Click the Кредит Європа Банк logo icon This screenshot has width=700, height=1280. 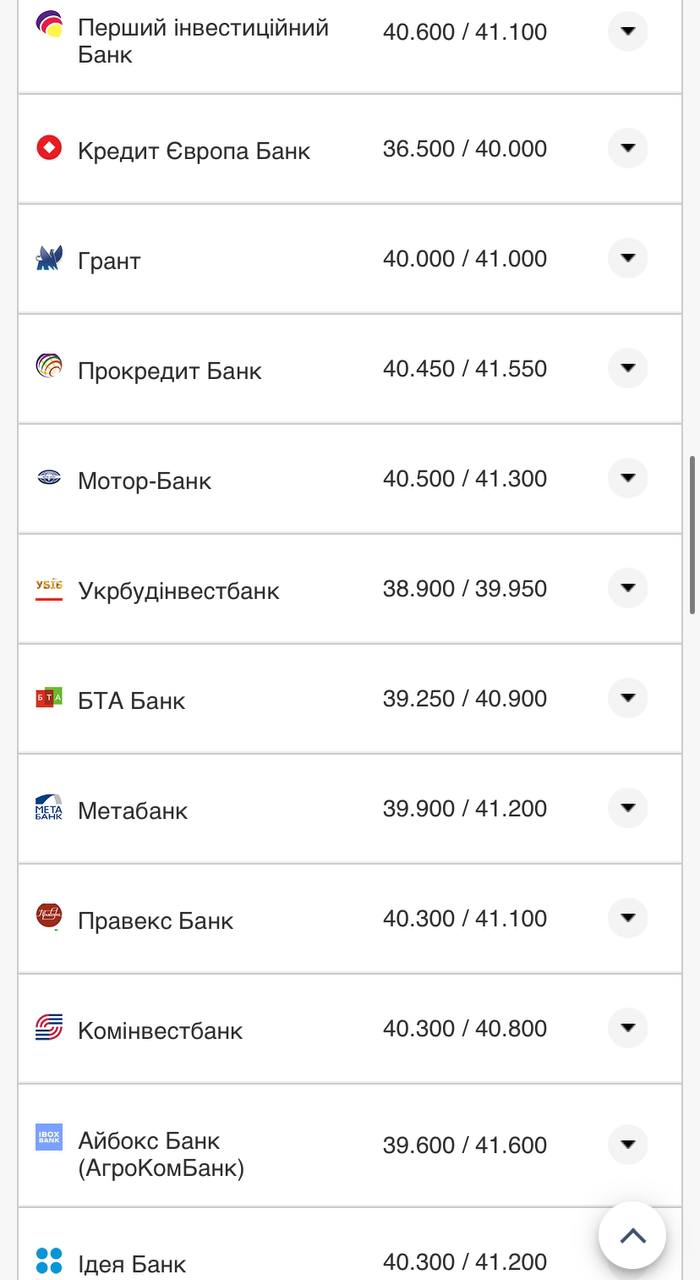click(49, 148)
